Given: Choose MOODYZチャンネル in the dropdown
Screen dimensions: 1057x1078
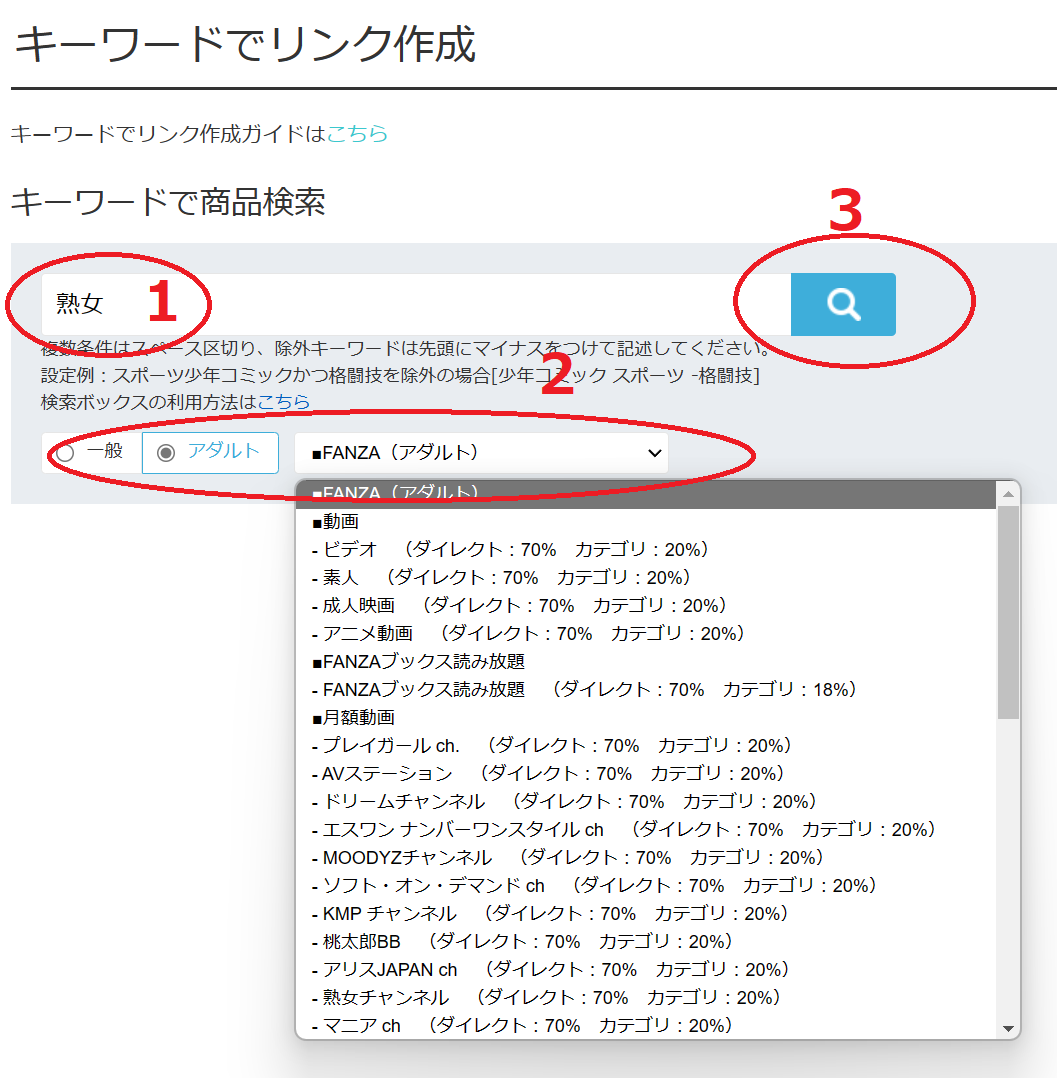Looking at the screenshot, I should click(x=572, y=857).
